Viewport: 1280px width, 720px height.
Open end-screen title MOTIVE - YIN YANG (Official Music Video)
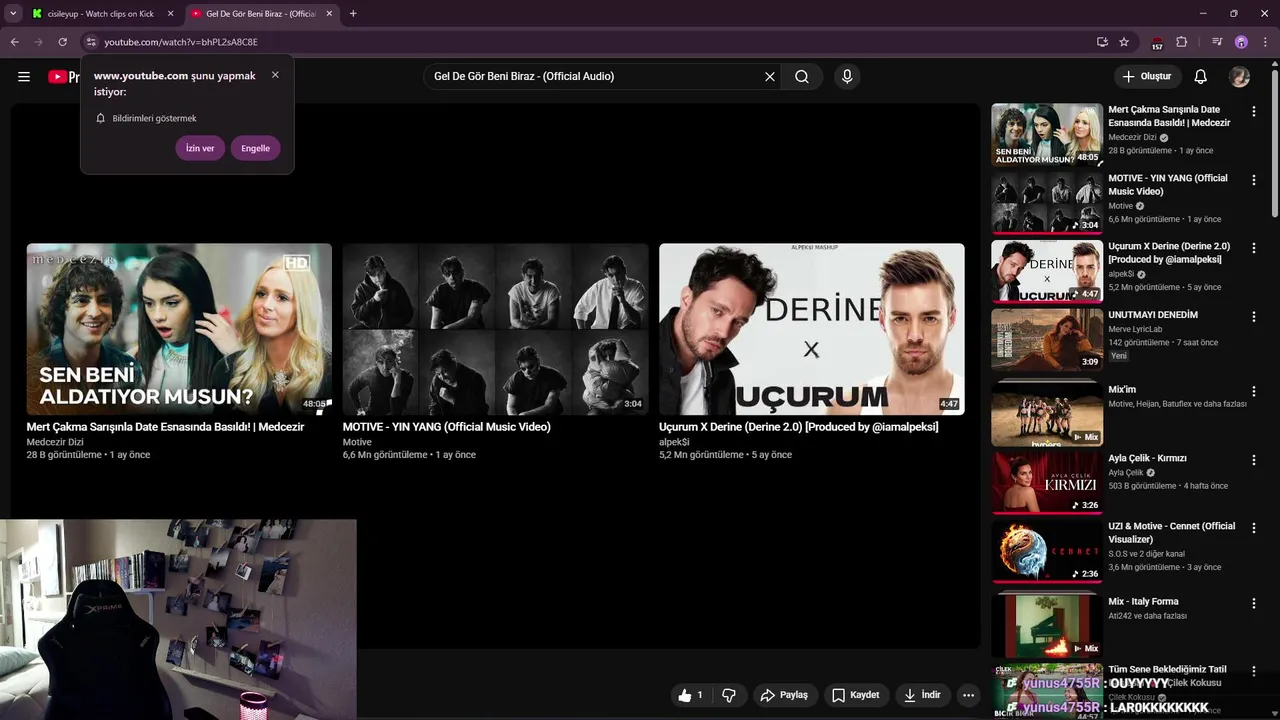(447, 427)
